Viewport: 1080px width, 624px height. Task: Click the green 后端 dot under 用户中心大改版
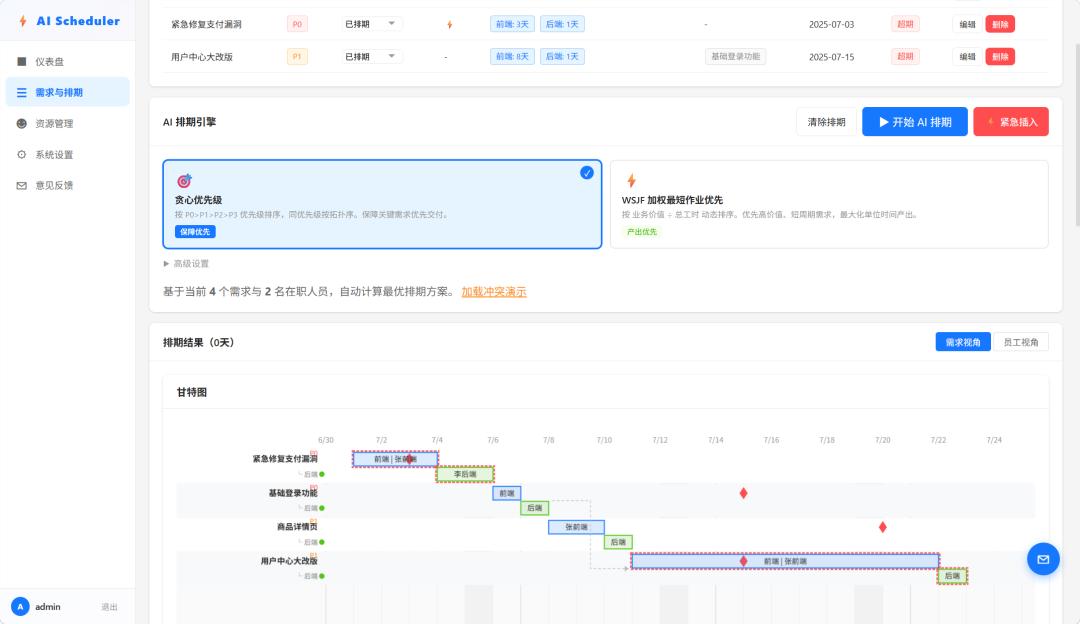322,576
